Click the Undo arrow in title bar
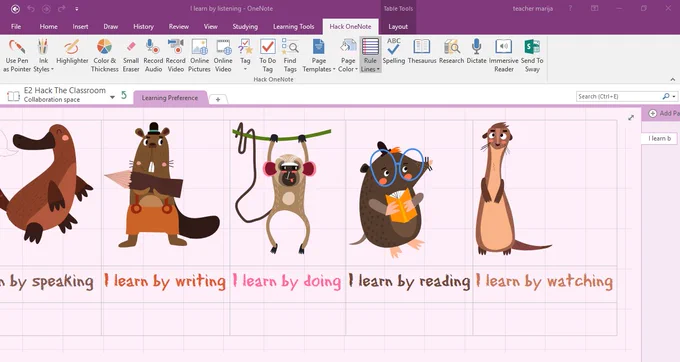The image size is (680, 362). tap(31, 9)
